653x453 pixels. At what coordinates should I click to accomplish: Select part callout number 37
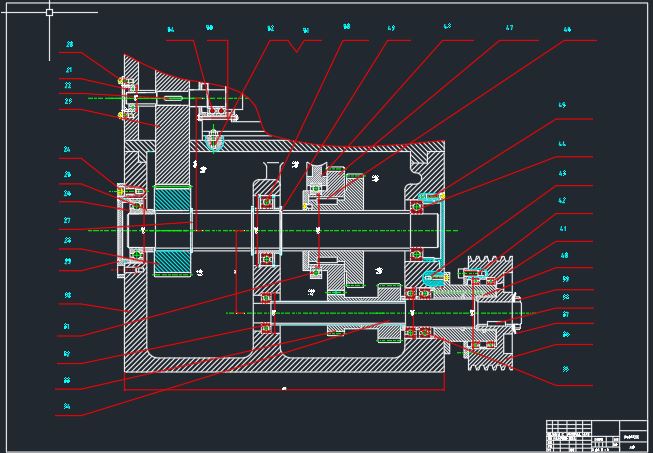pyautogui.click(x=566, y=315)
